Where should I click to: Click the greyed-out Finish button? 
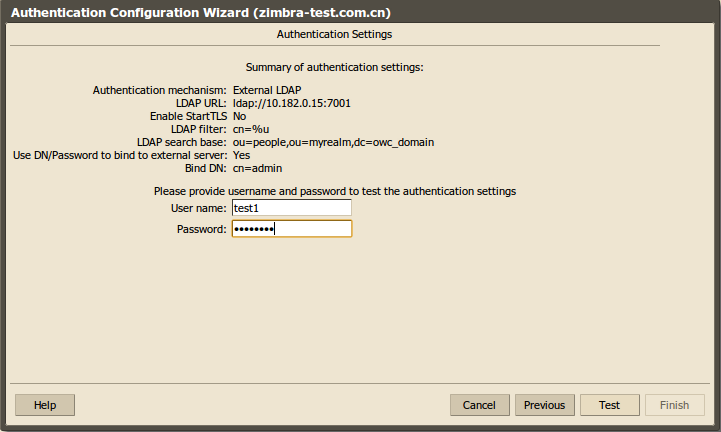675,405
